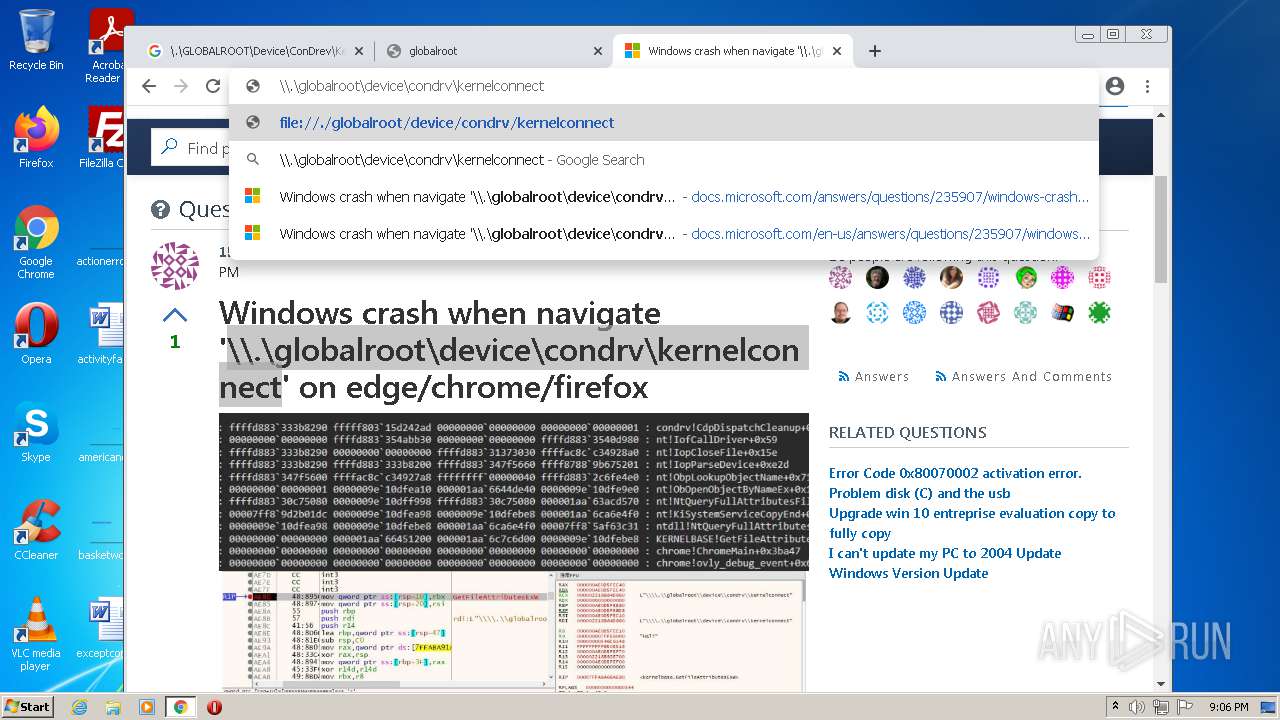The height and width of the screenshot is (720, 1280).
Task: Click the address bar text field
Action: (x=663, y=86)
